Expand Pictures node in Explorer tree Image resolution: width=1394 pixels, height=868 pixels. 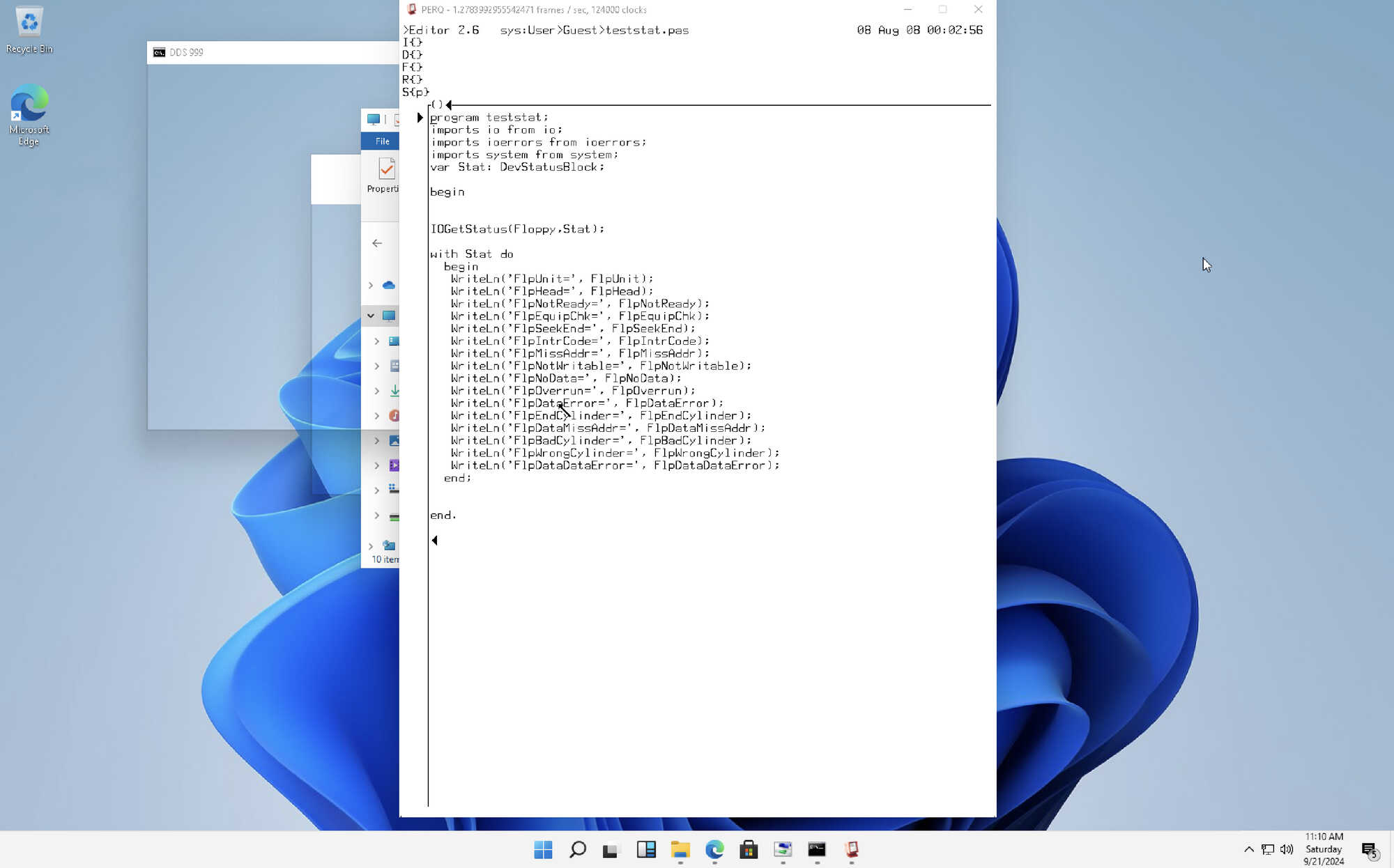(376, 441)
